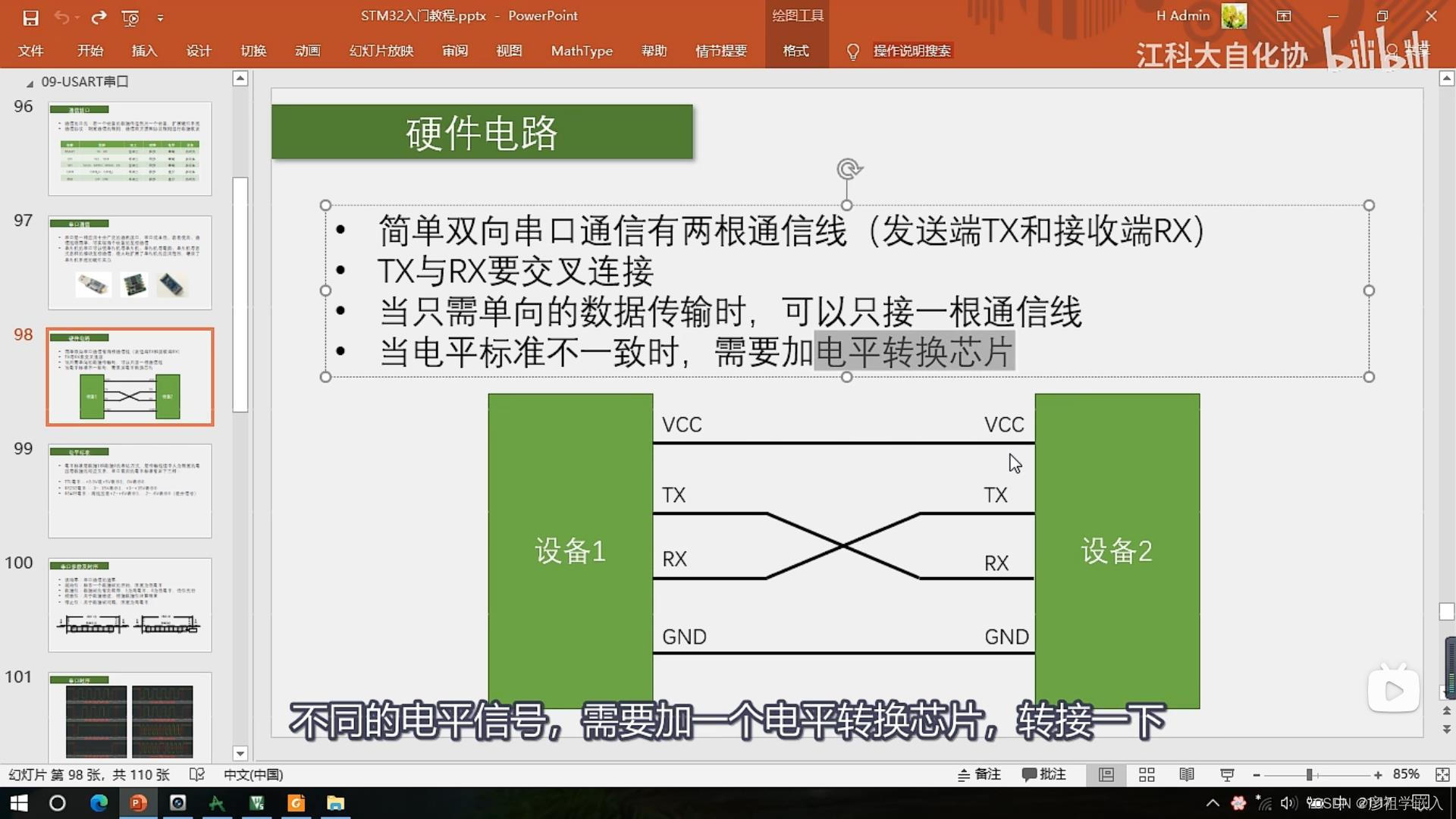Select slide 99 thumbnail
Viewport: 1456px width, 819px height.
(x=130, y=491)
